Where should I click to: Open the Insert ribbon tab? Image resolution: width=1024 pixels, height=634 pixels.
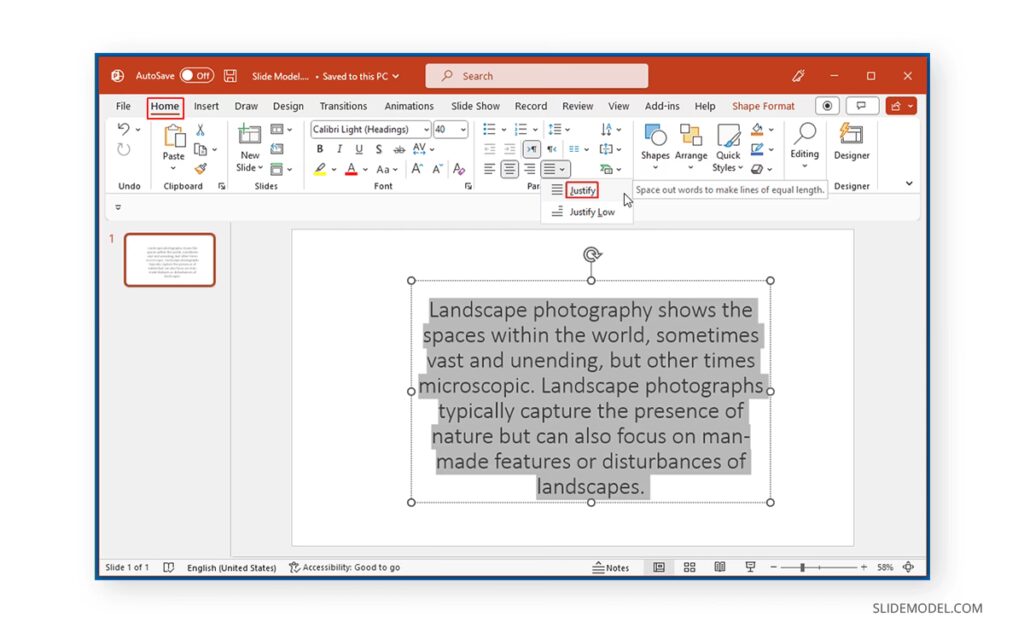click(206, 106)
